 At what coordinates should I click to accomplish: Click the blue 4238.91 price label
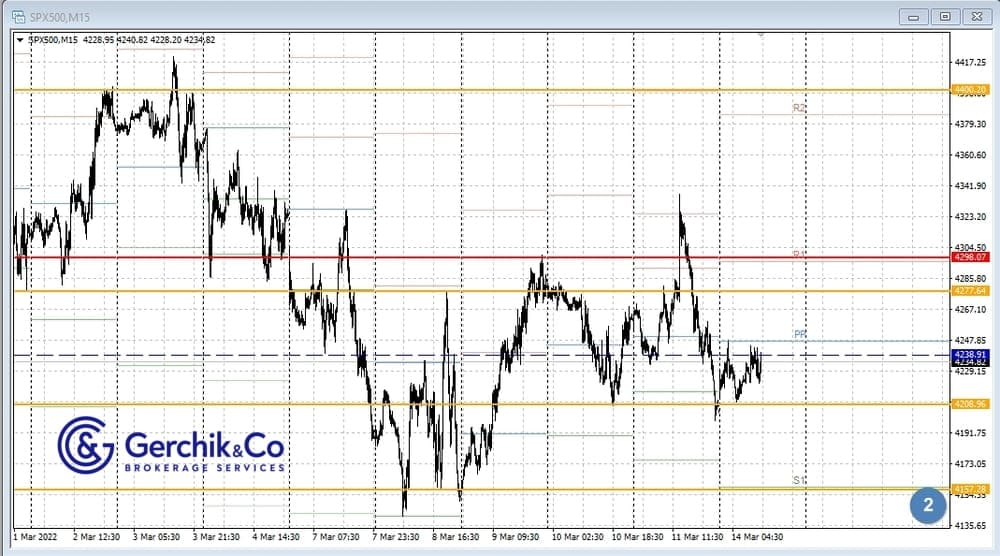click(x=971, y=354)
